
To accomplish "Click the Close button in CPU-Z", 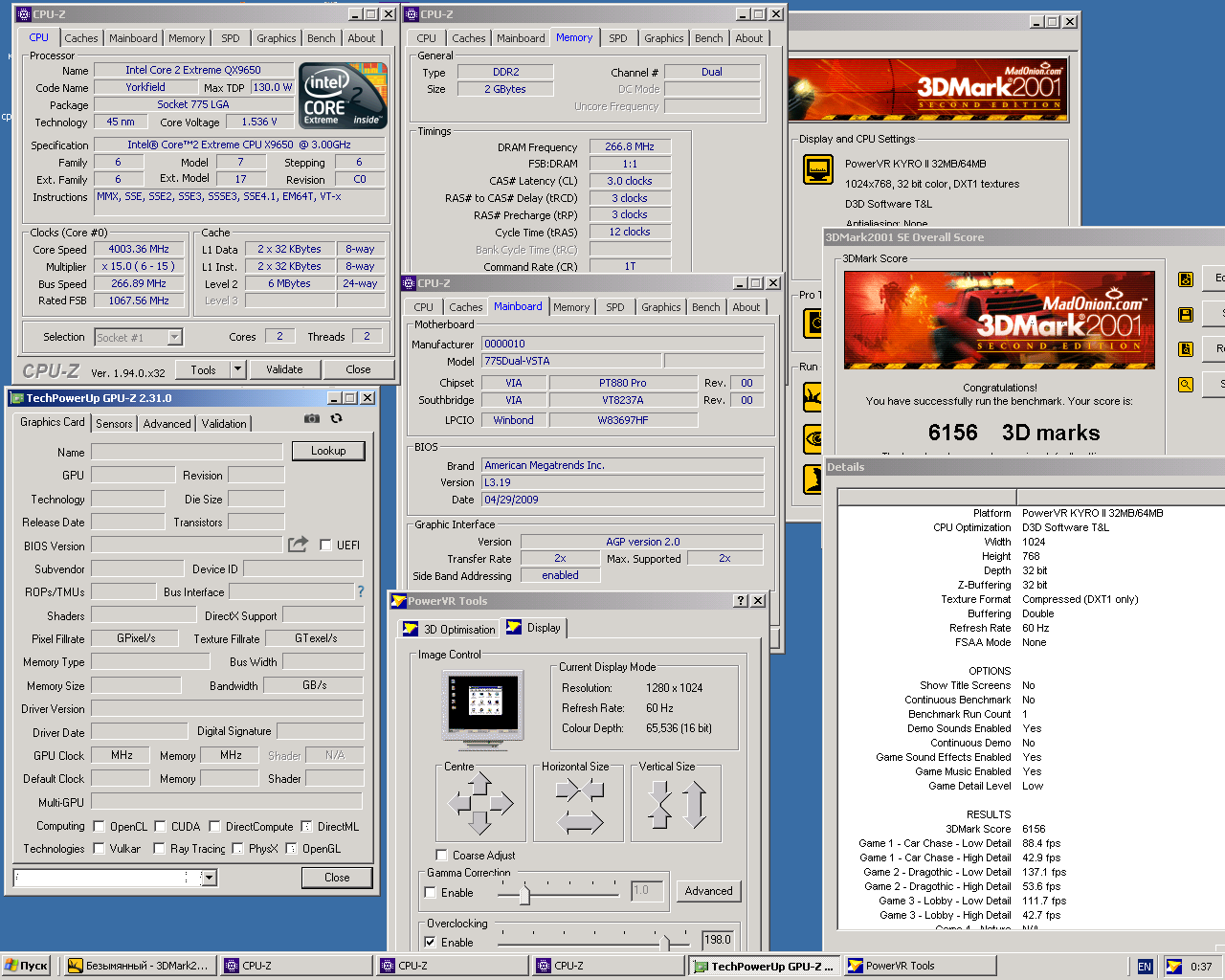I will [x=358, y=369].
